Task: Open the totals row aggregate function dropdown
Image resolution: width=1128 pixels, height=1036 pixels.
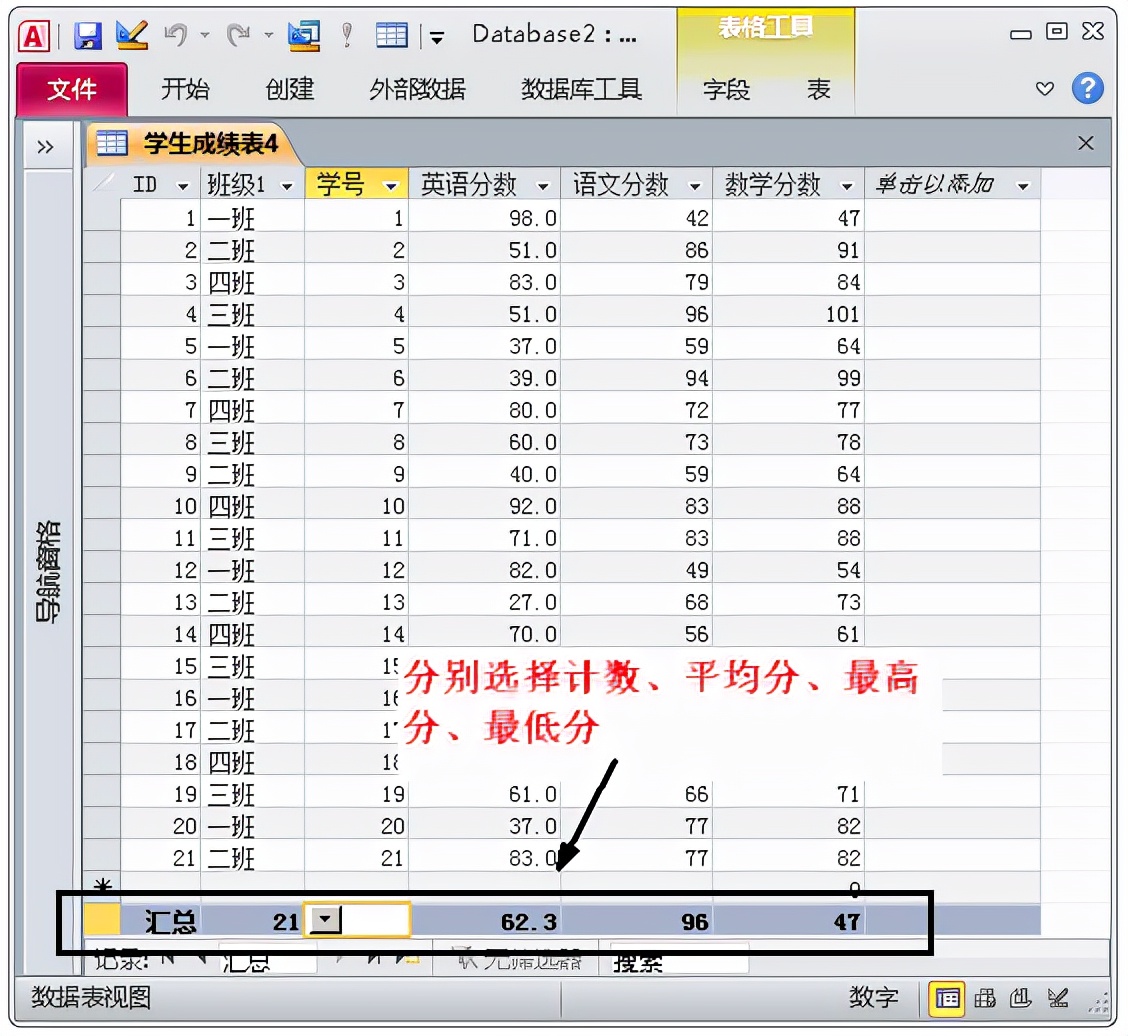Action: 325,919
